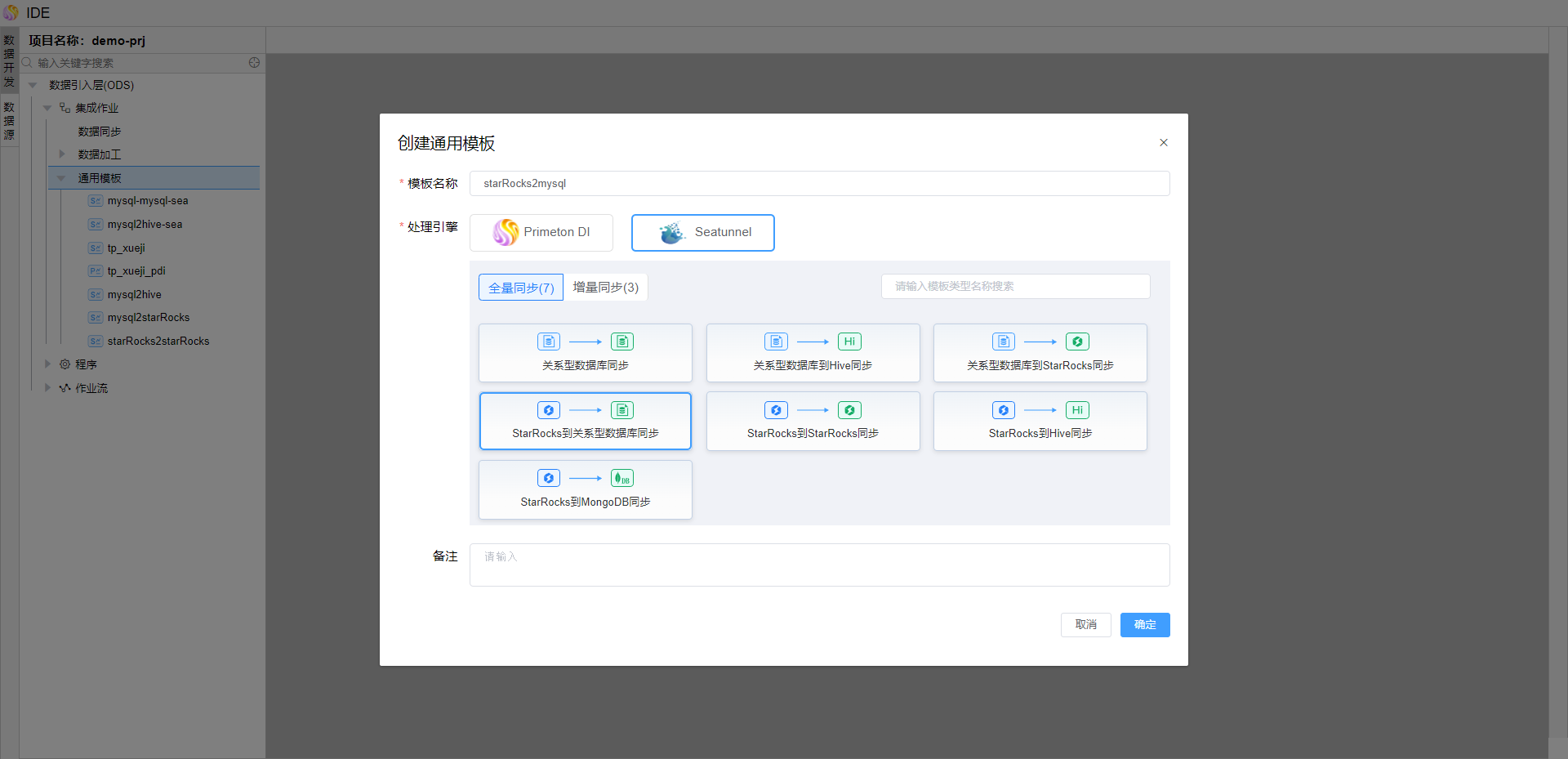The width and height of the screenshot is (1568, 759).
Task: Click the 取消 cancel button
Action: pos(1085,625)
